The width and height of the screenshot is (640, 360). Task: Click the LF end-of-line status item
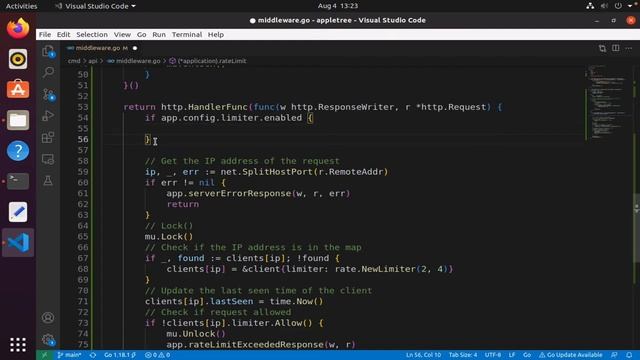point(512,355)
